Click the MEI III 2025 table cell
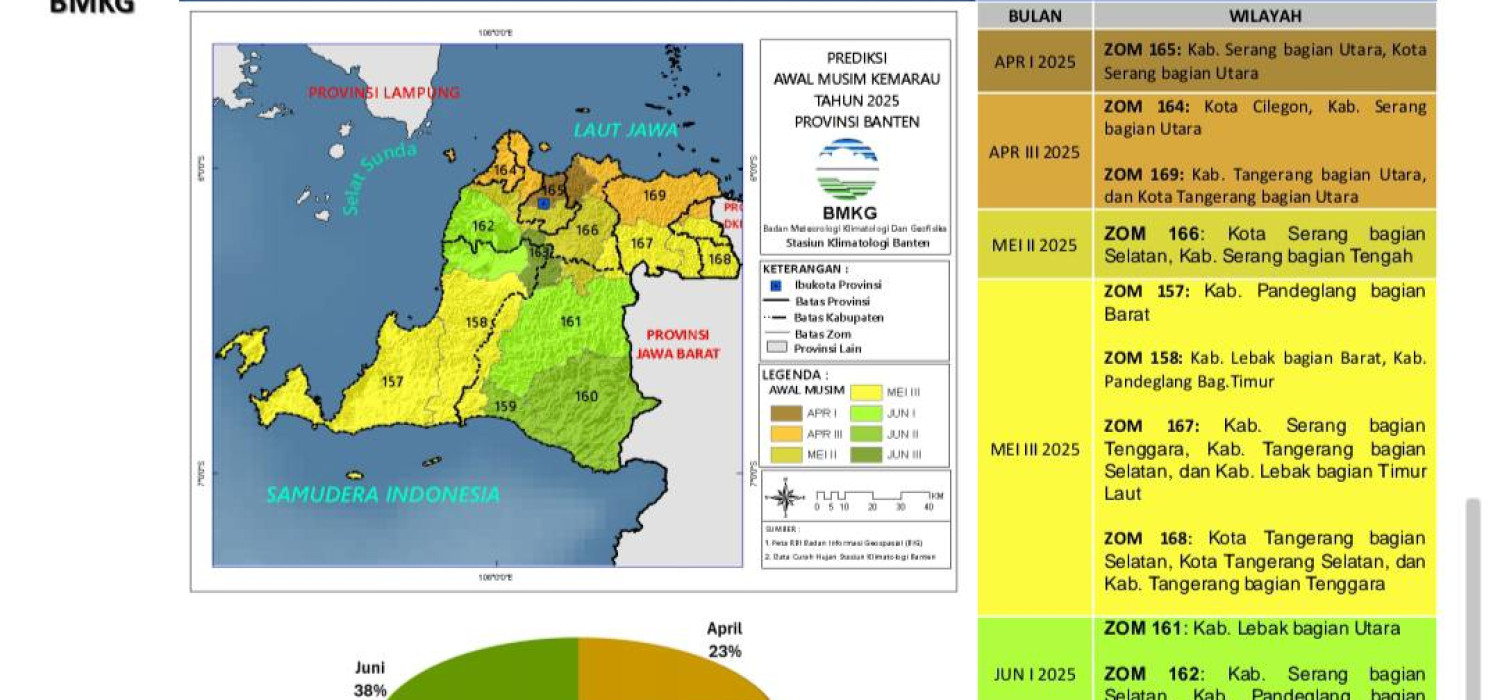Screen dimensions: 1500x700 tap(1035, 449)
